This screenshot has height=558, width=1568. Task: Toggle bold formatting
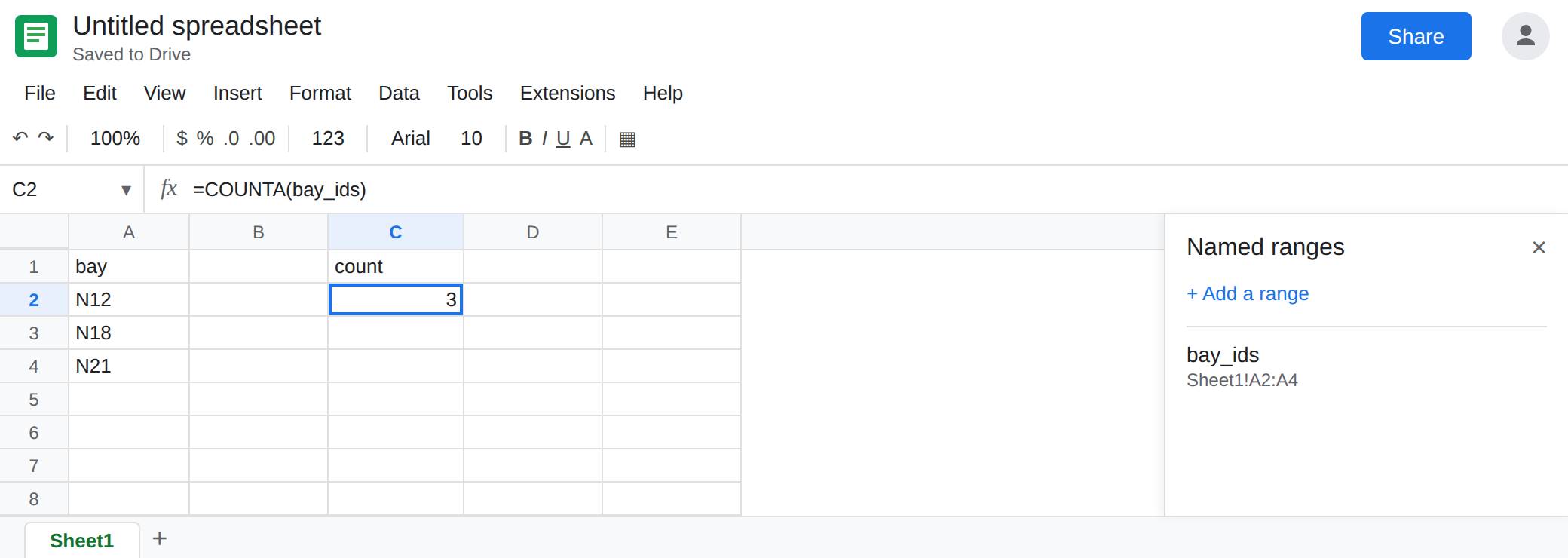tap(525, 139)
